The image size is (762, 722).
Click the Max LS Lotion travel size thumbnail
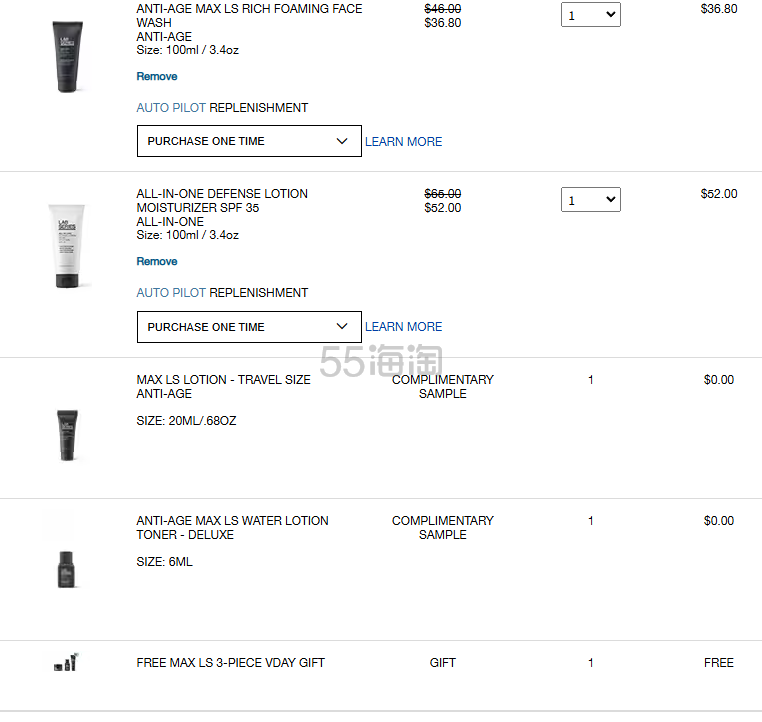click(x=67, y=434)
